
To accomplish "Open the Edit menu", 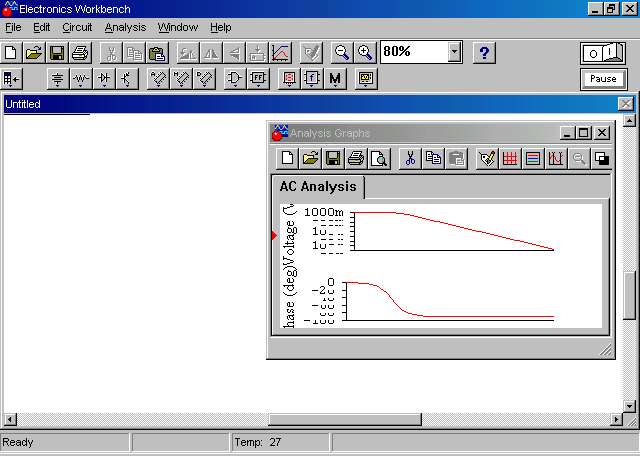I will tap(42, 27).
